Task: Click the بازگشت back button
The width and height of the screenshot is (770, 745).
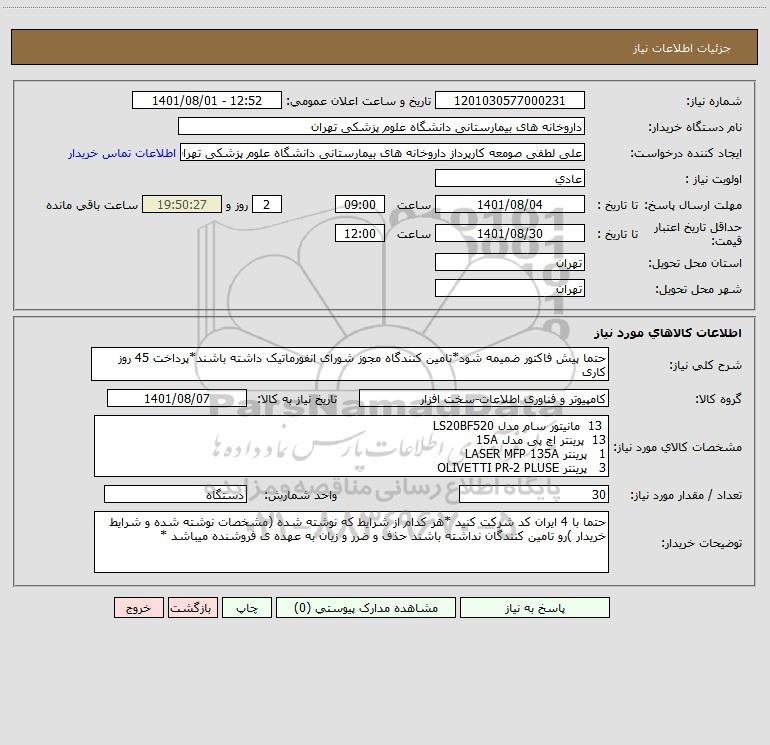Action: (x=192, y=607)
